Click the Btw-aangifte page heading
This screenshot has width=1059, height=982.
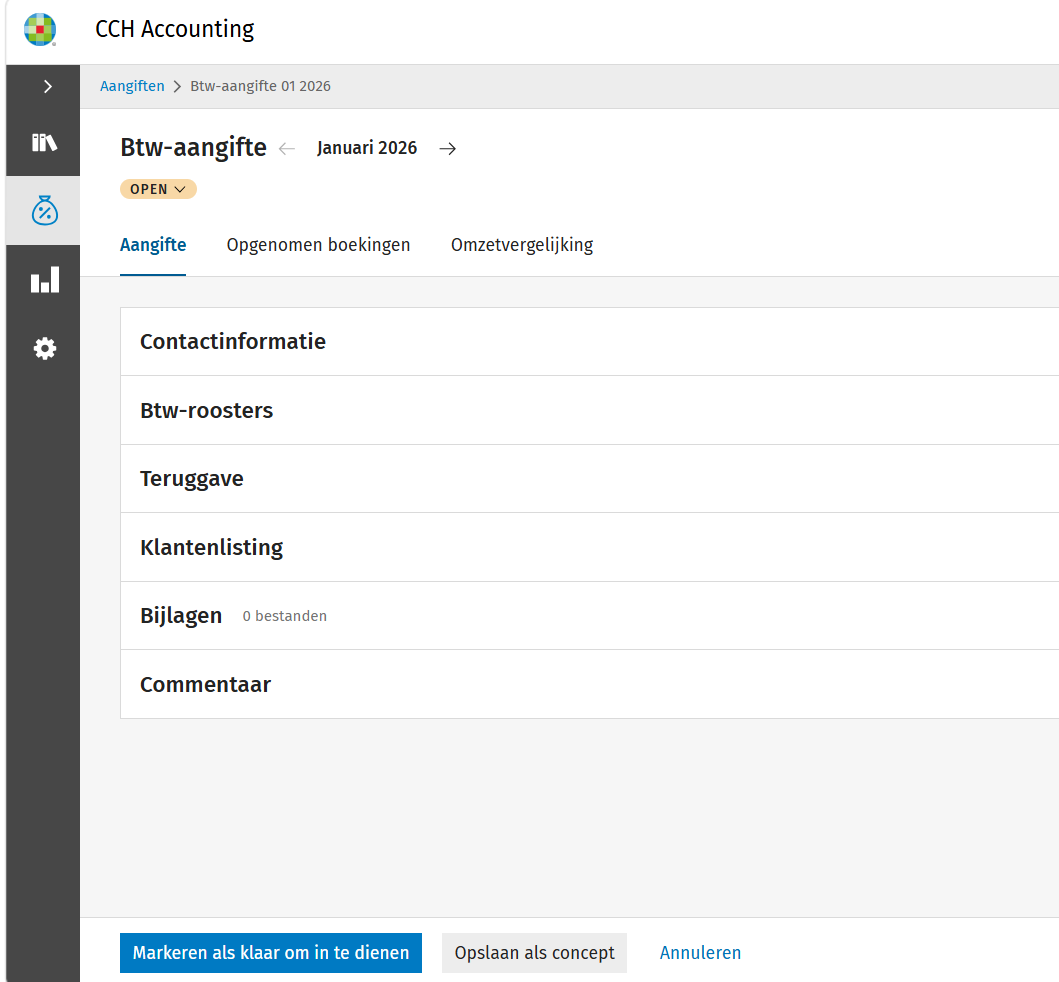[193, 147]
